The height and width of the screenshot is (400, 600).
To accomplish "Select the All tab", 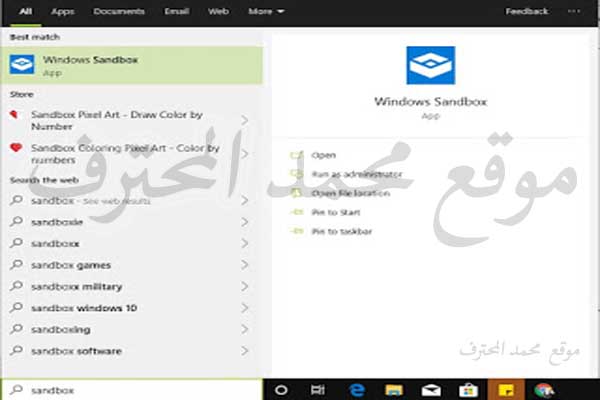I will 26,11.
